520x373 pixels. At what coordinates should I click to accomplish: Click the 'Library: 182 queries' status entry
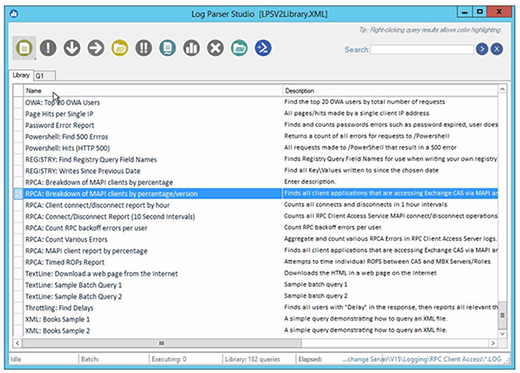pos(252,359)
